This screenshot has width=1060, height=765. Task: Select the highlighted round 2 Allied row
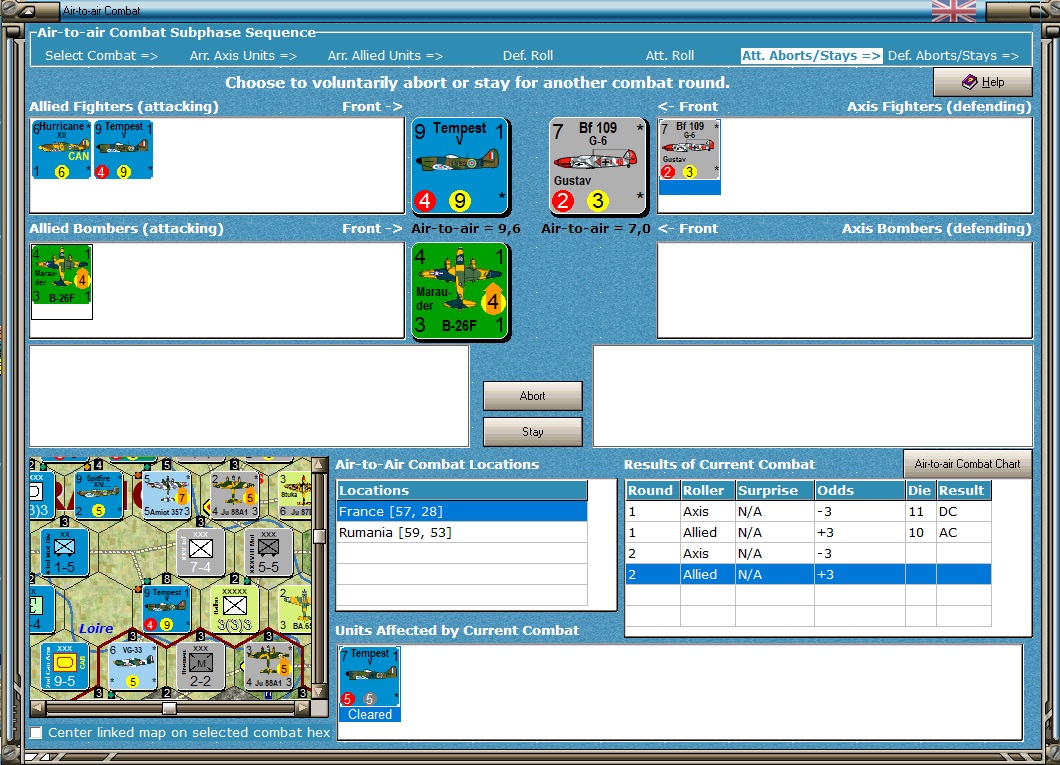coord(809,574)
